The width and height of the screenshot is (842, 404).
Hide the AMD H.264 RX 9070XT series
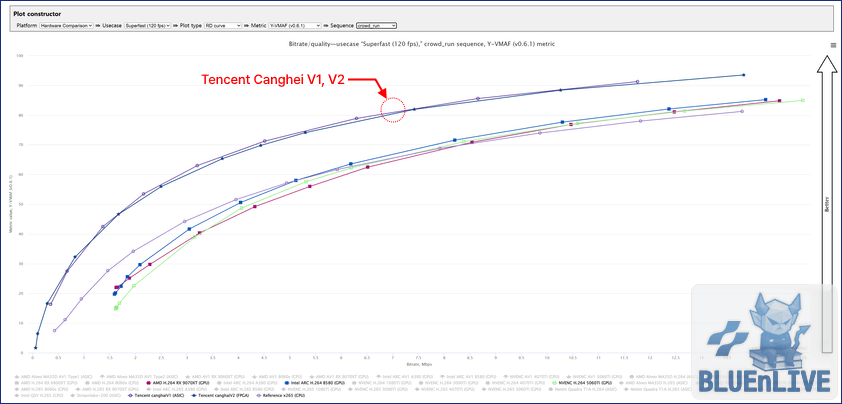(178, 383)
